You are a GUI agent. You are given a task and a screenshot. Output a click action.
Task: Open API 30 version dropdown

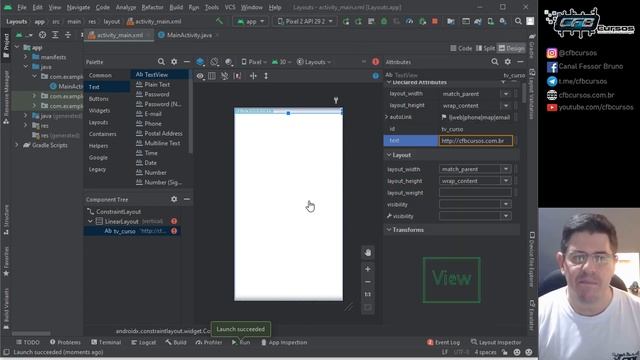click(x=281, y=62)
